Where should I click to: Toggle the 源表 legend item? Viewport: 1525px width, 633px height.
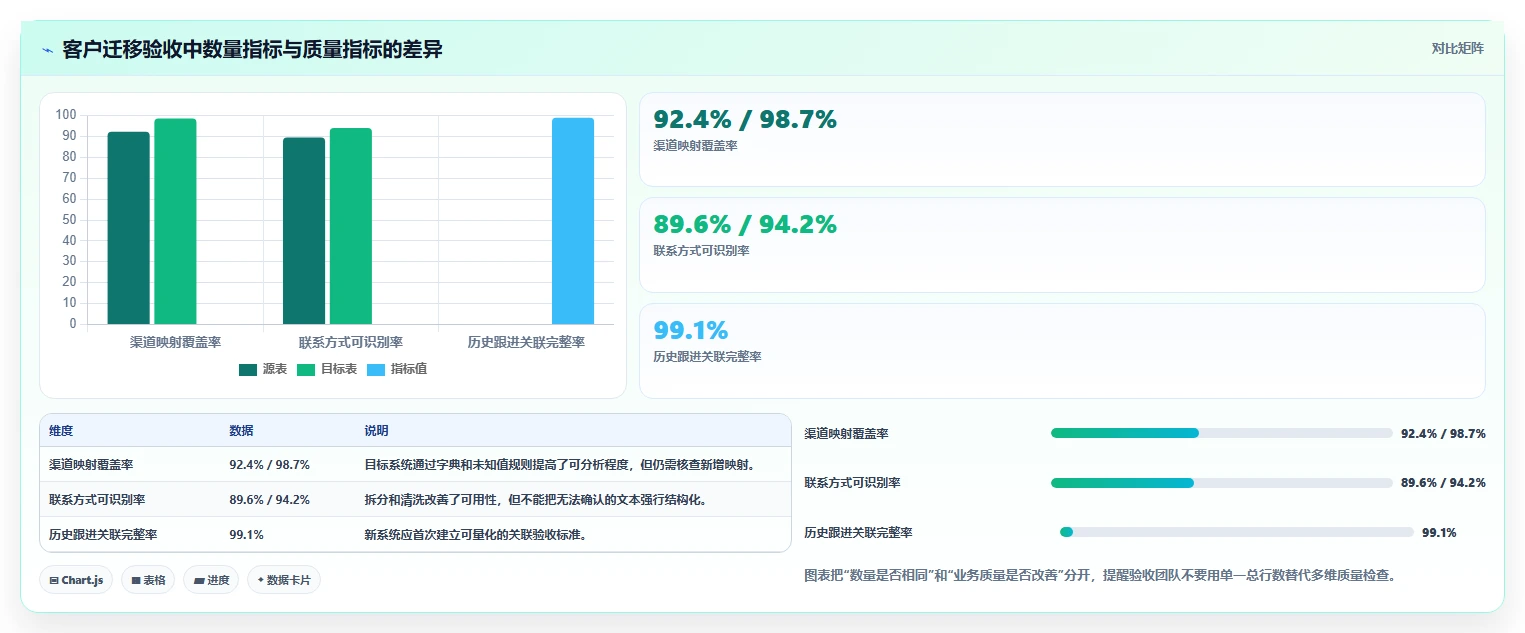(x=263, y=369)
